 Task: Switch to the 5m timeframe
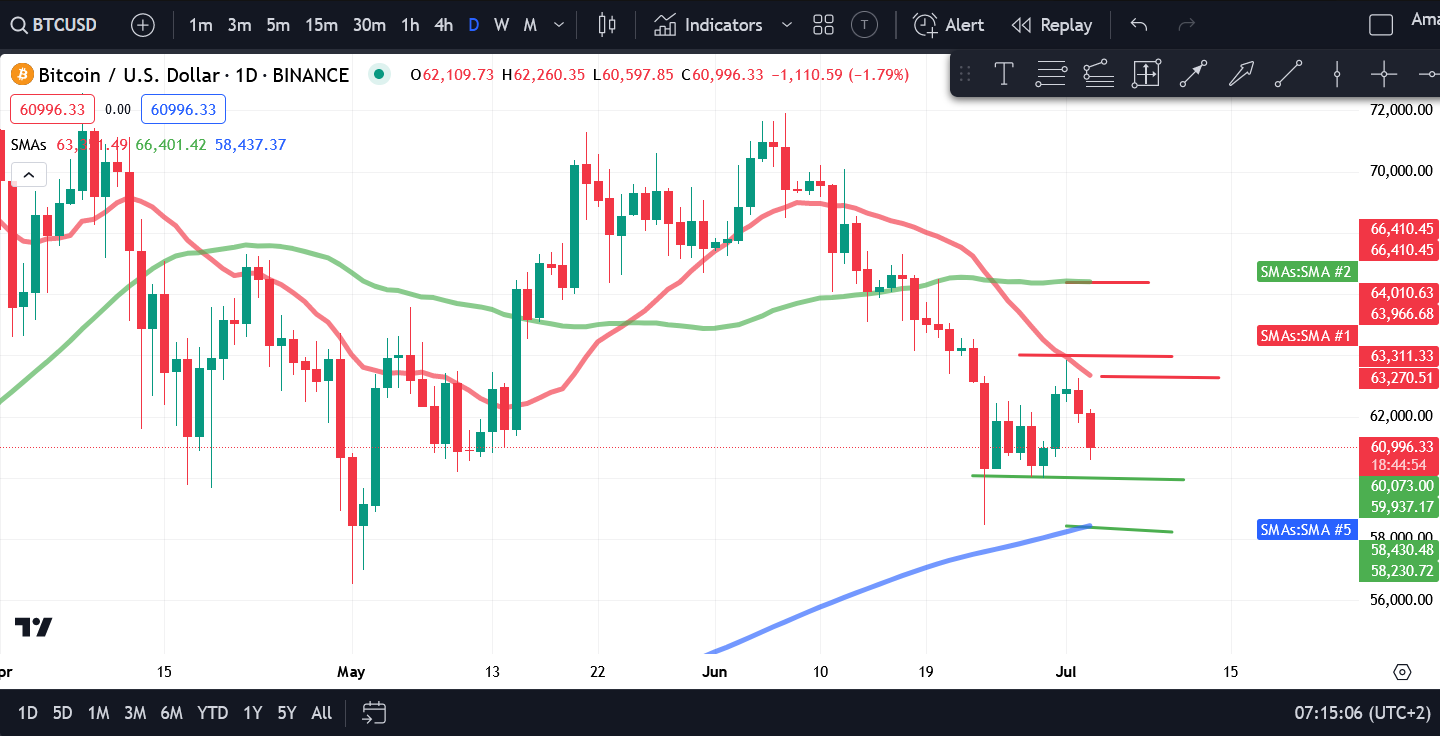278,25
